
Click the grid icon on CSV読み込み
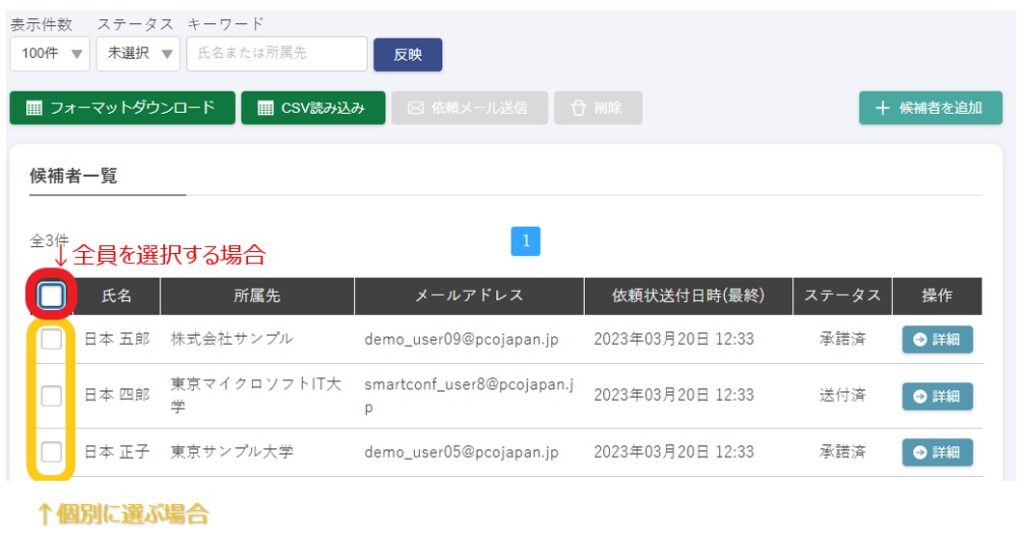pyautogui.click(x=265, y=108)
